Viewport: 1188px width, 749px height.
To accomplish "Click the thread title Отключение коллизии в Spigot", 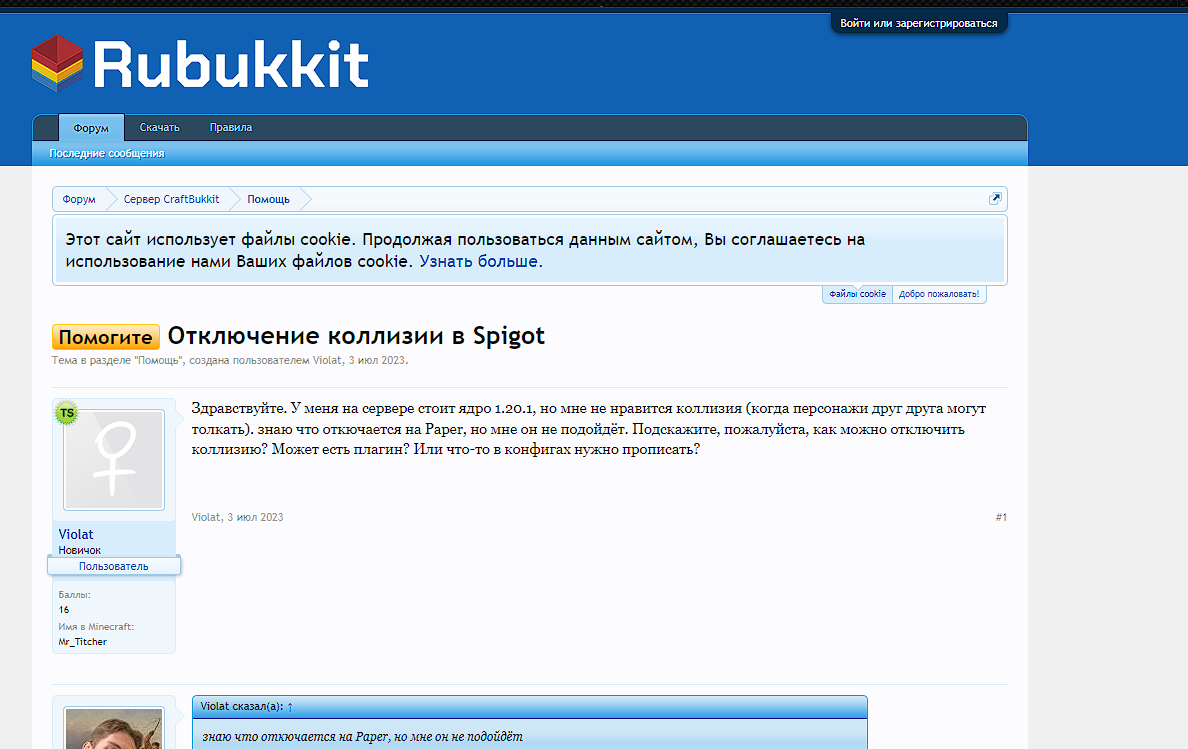I will [x=356, y=335].
